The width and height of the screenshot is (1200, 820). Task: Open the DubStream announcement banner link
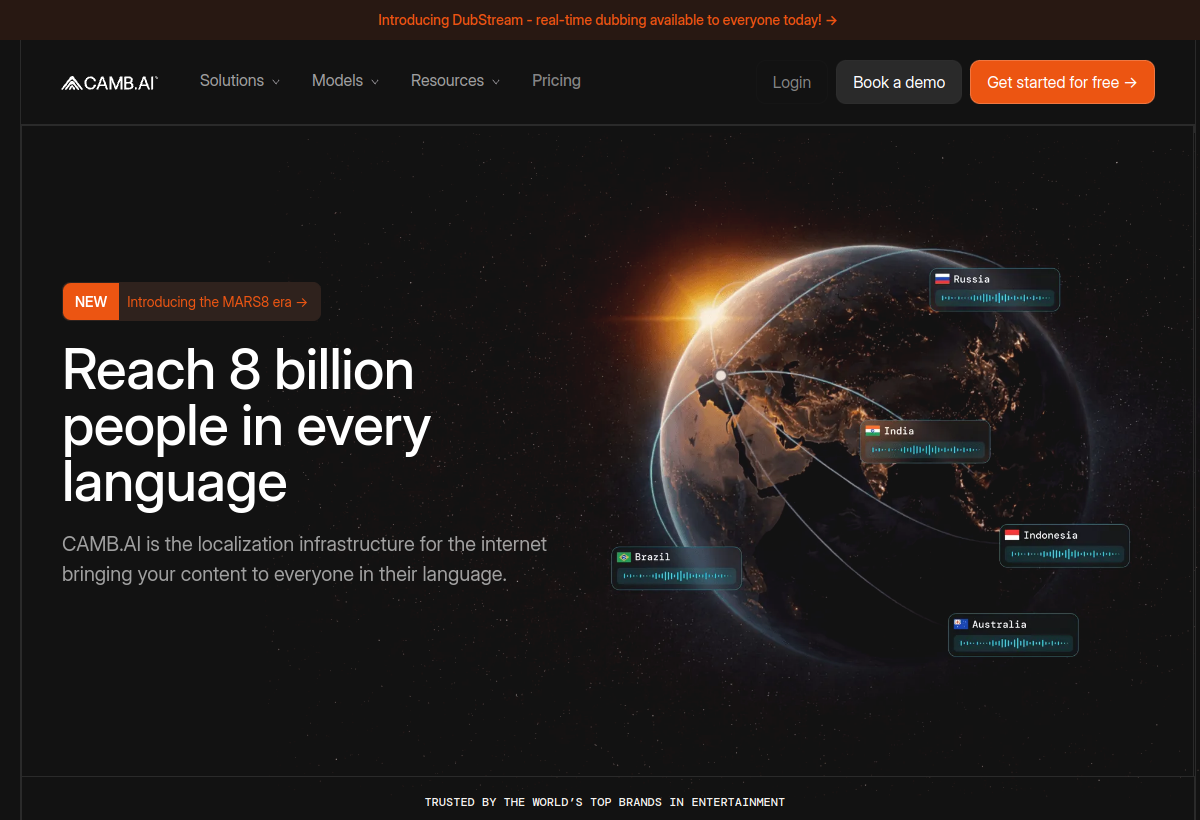point(607,20)
